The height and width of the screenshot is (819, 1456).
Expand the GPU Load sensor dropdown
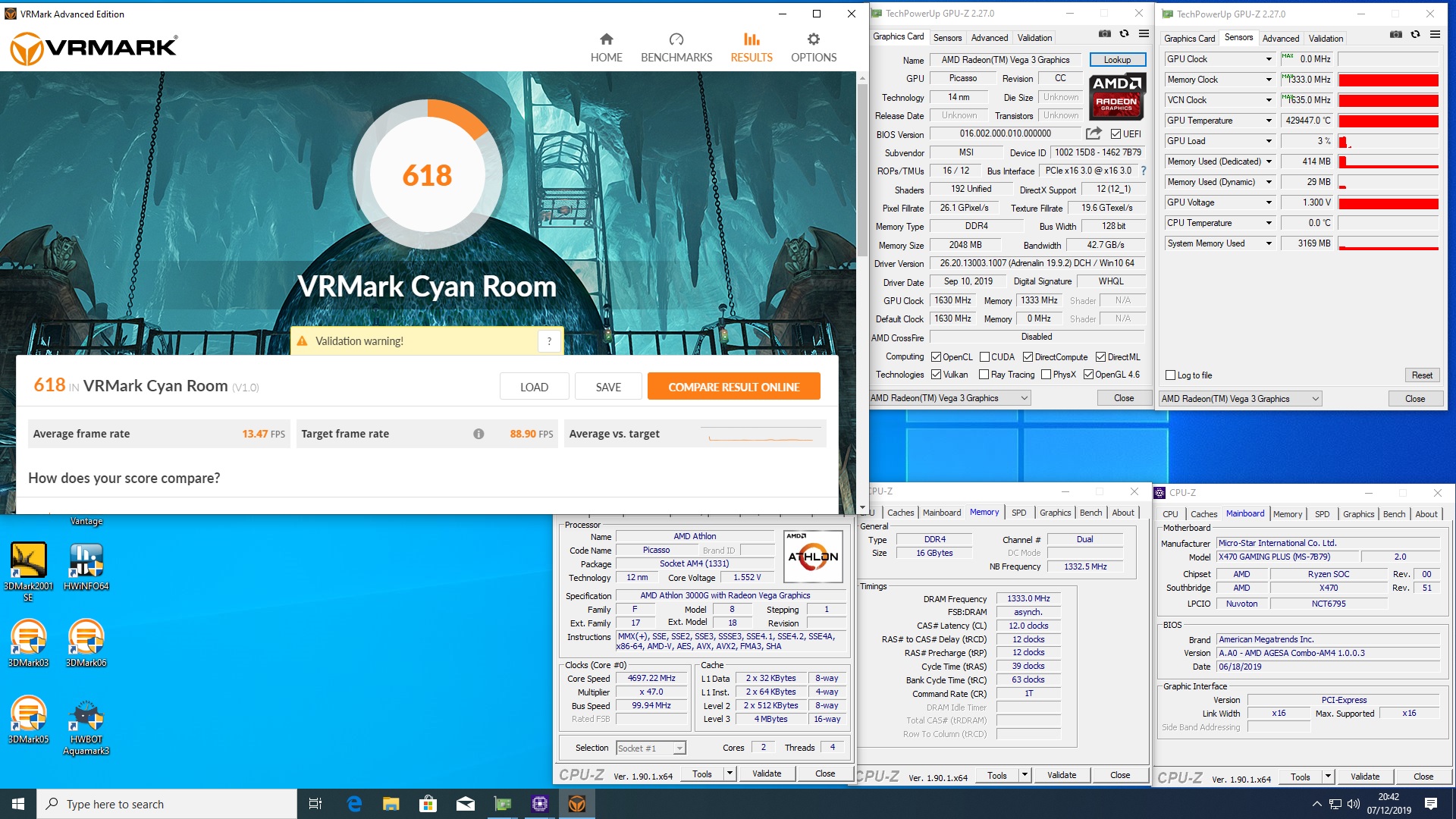click(1268, 141)
